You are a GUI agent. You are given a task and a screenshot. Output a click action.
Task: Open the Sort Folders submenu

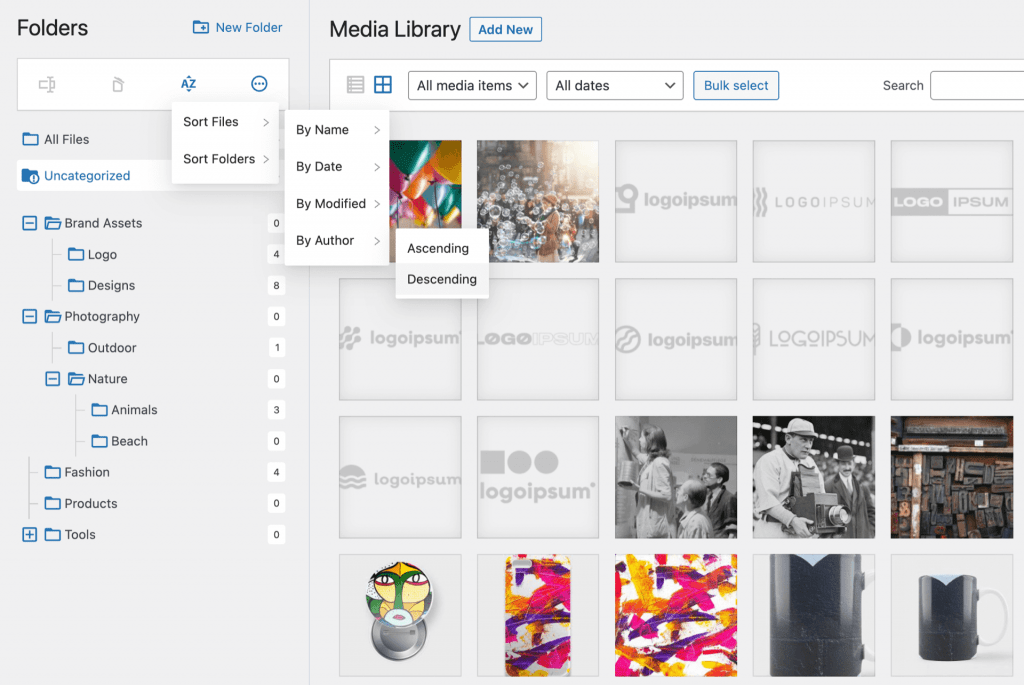tap(225, 159)
